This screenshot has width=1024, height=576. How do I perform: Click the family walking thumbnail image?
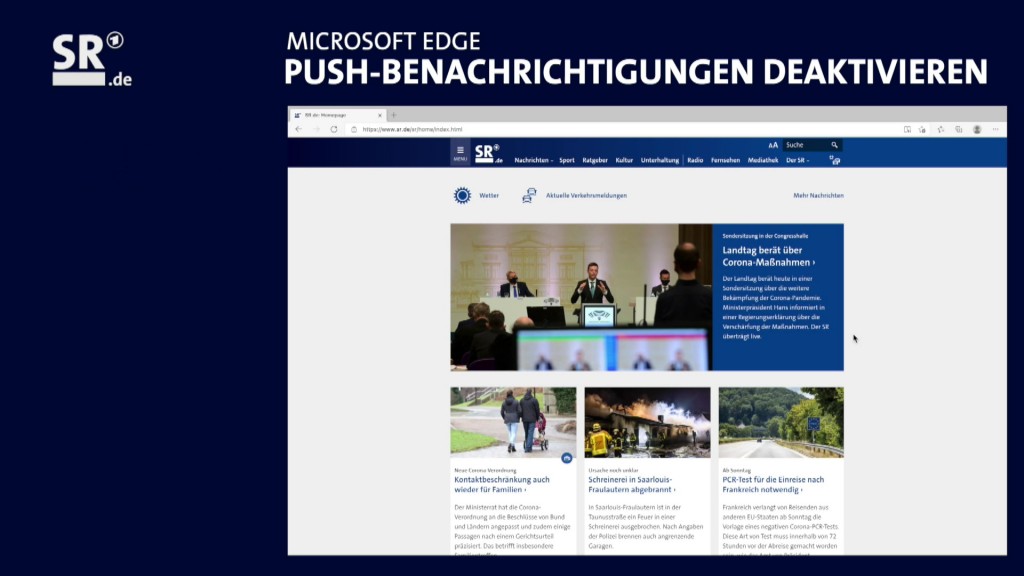(513, 423)
